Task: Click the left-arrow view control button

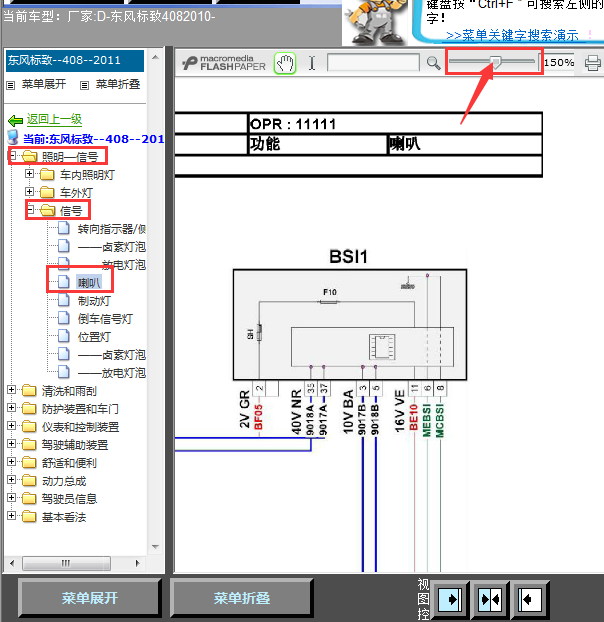Action: point(529,599)
